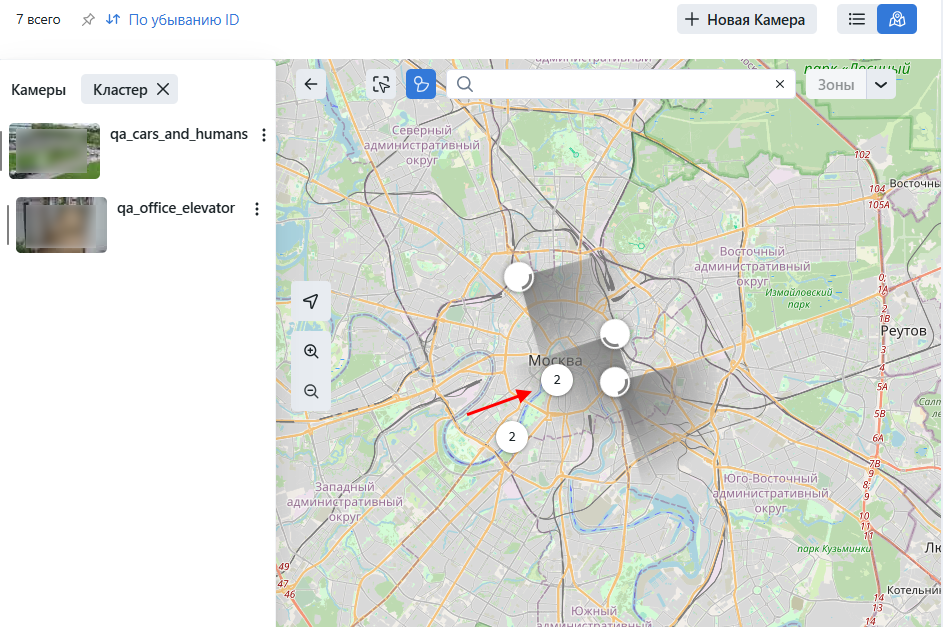Select the qa_office_elevator camera thumbnail

pos(61,224)
